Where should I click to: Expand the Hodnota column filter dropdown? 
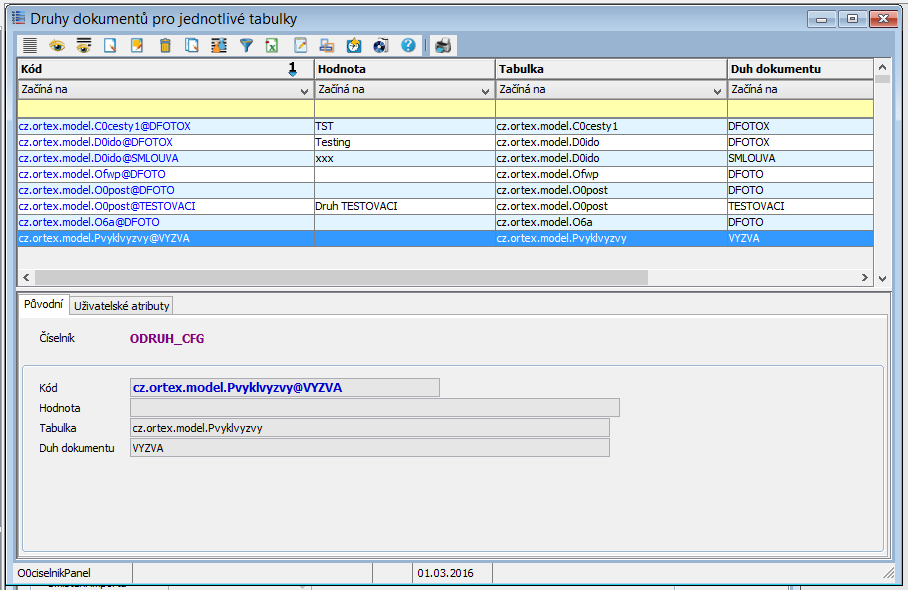pyautogui.click(x=486, y=89)
